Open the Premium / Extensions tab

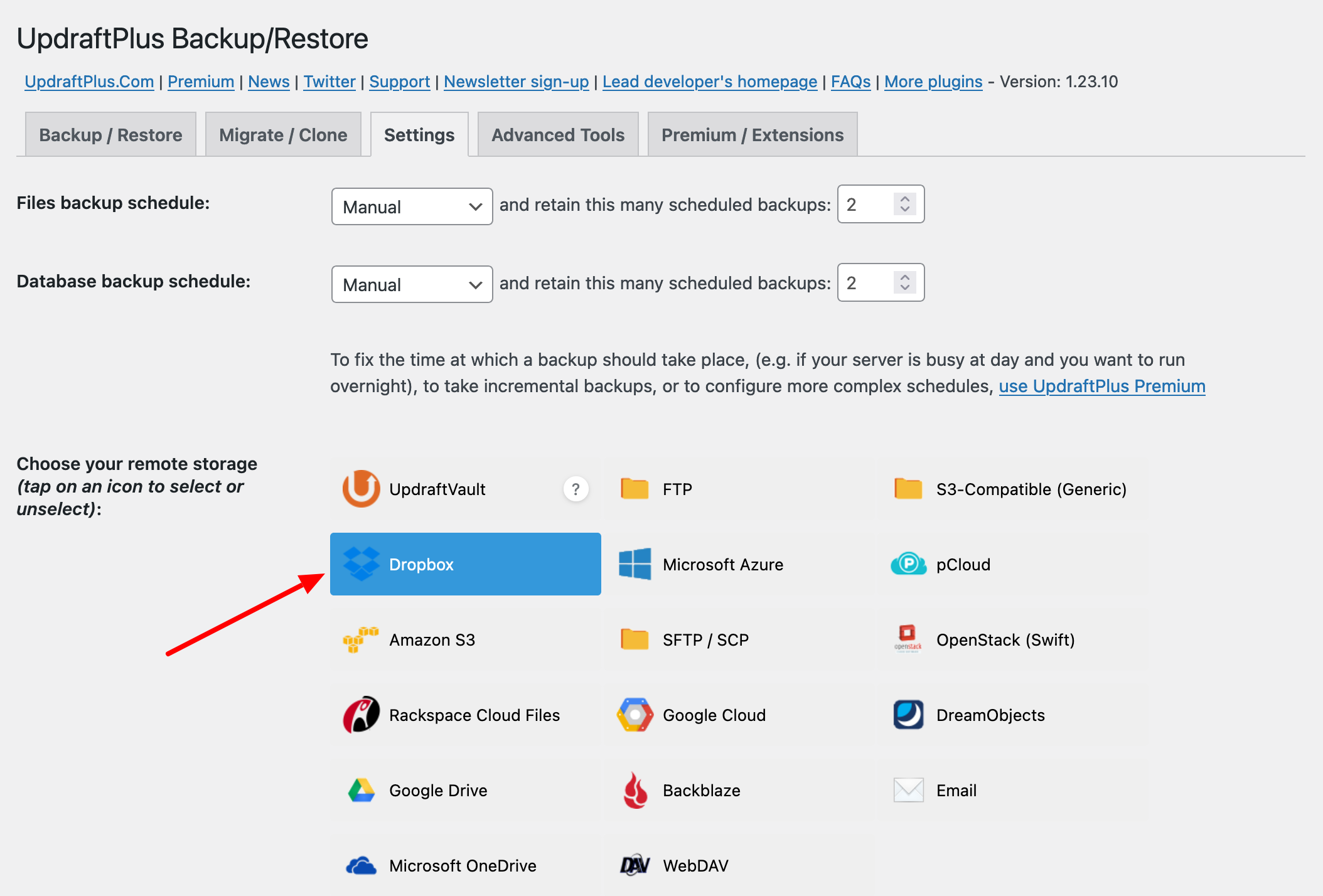pos(753,134)
